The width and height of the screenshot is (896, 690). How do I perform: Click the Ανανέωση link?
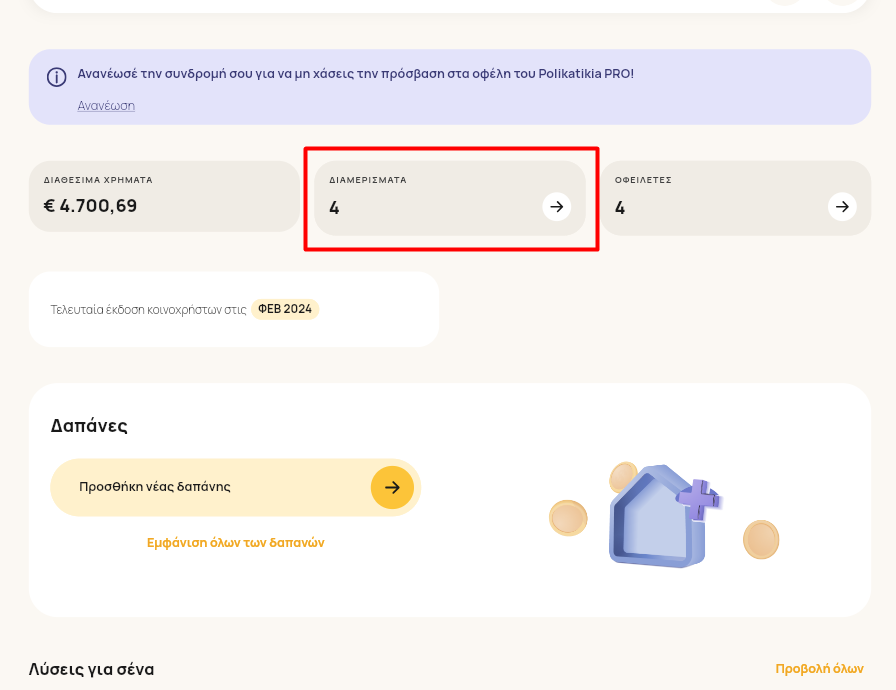pos(106,106)
